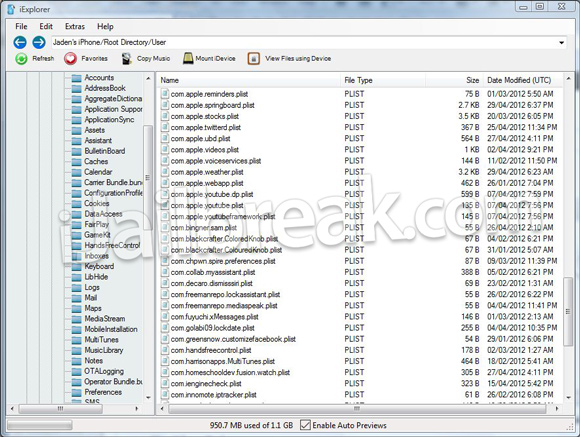Click file icon of com.apple.reminders.plist
The width and height of the screenshot is (580, 437).
coord(165,94)
